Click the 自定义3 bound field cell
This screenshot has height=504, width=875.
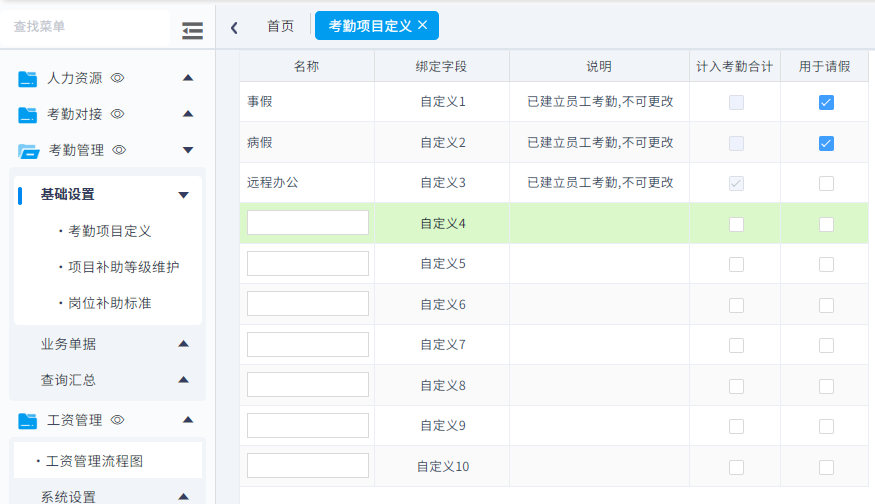441,183
